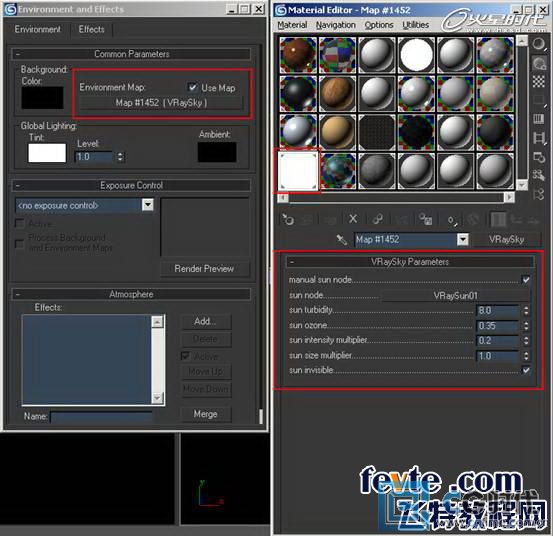Click the Effects Name input field
The height and width of the screenshot is (536, 553).
102,417
